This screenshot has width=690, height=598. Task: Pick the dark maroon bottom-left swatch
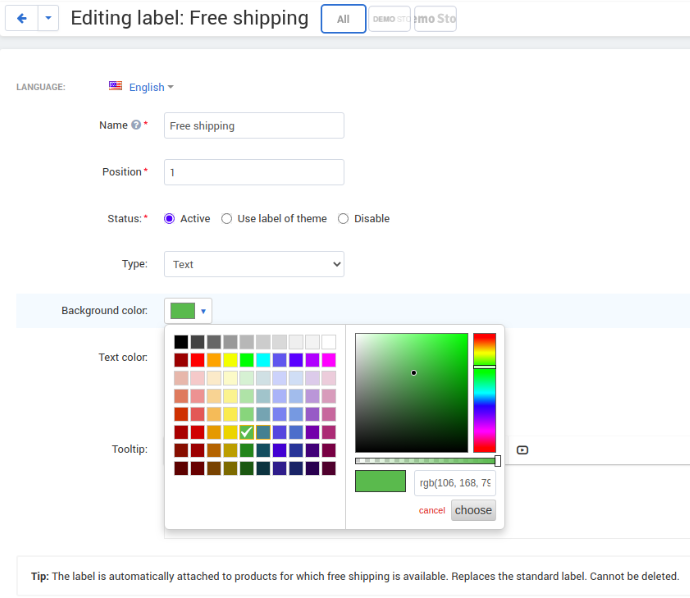pyautogui.click(x=181, y=468)
